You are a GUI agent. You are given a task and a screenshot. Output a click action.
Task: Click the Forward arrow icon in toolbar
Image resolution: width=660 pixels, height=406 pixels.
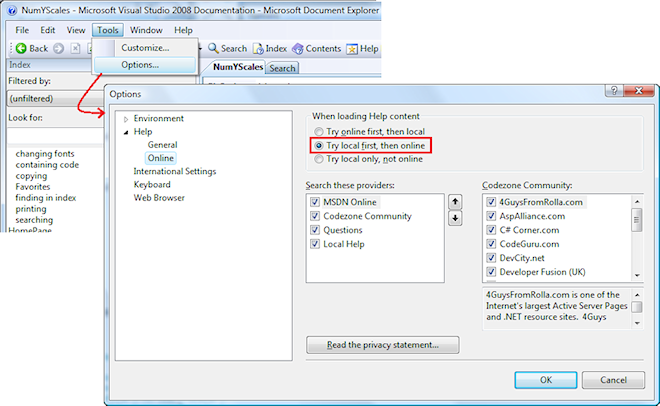point(59,48)
